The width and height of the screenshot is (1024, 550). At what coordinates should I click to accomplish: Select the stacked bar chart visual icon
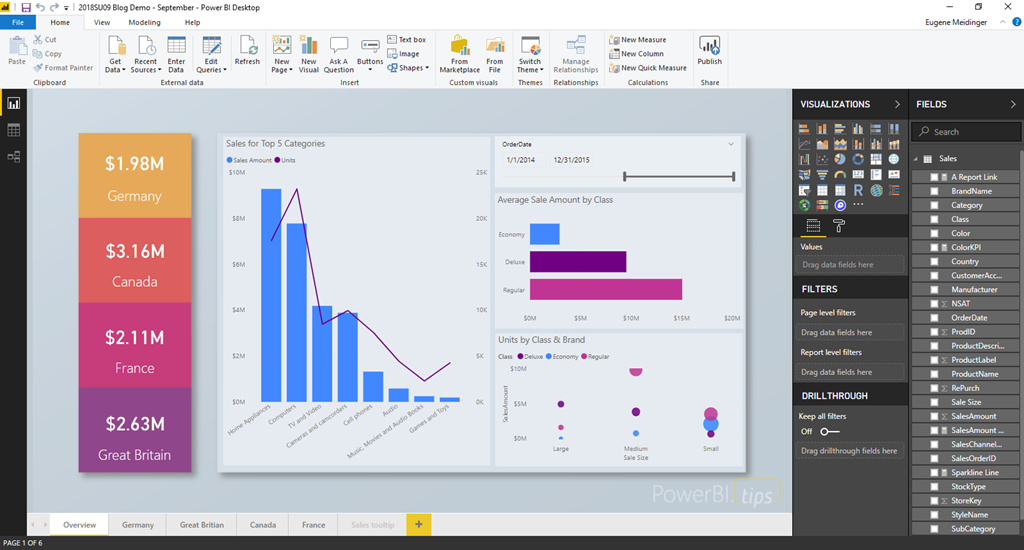(805, 129)
